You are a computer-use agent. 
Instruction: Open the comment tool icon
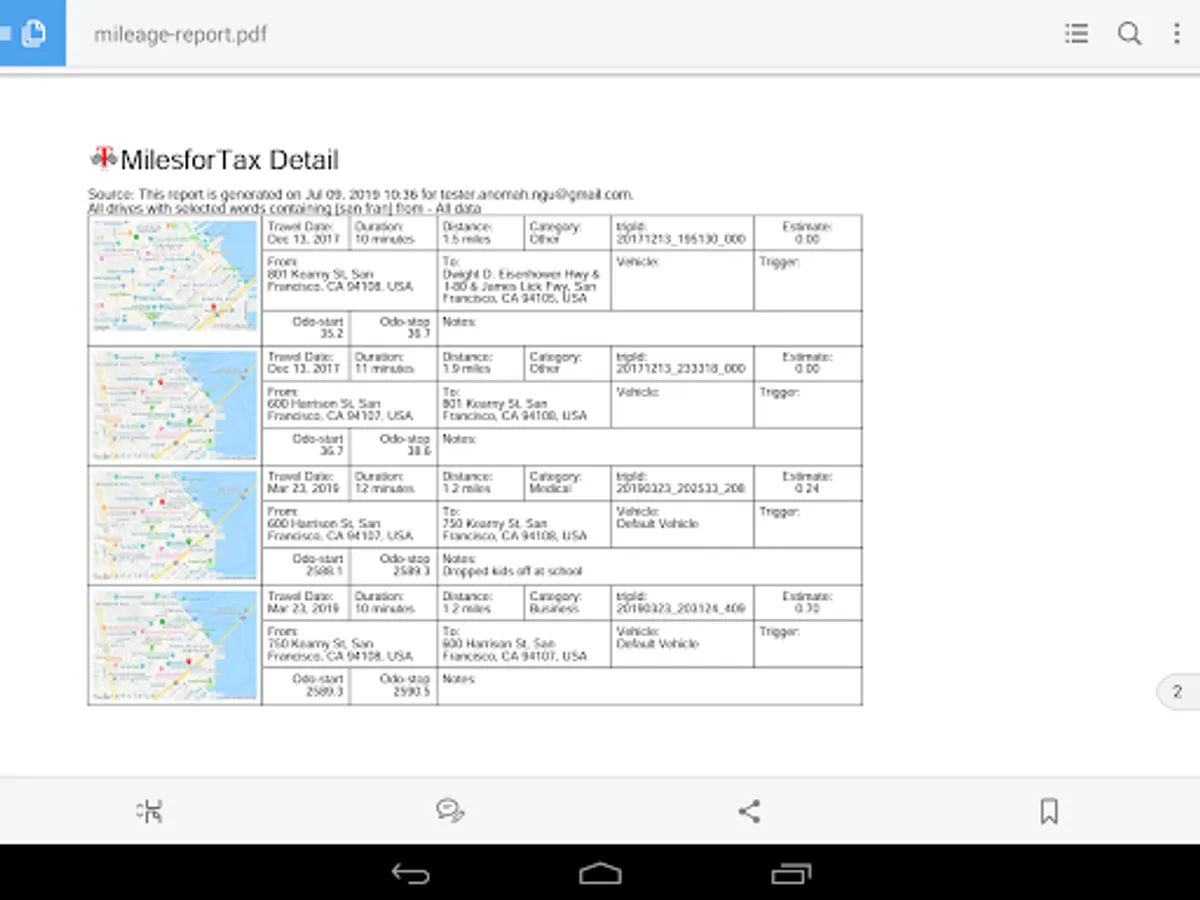click(x=450, y=811)
